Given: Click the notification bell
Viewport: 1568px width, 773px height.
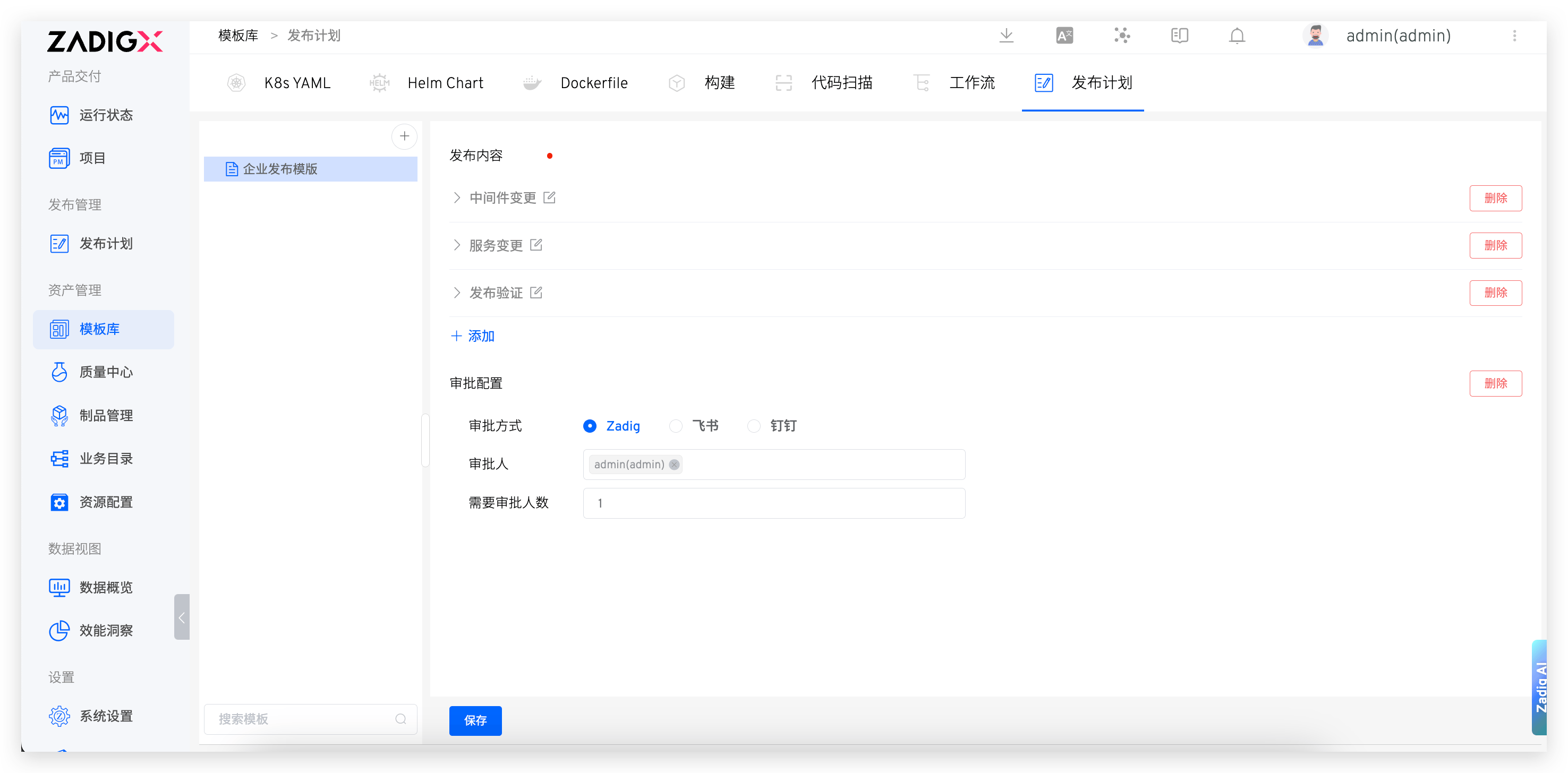Looking at the screenshot, I should [1236, 35].
